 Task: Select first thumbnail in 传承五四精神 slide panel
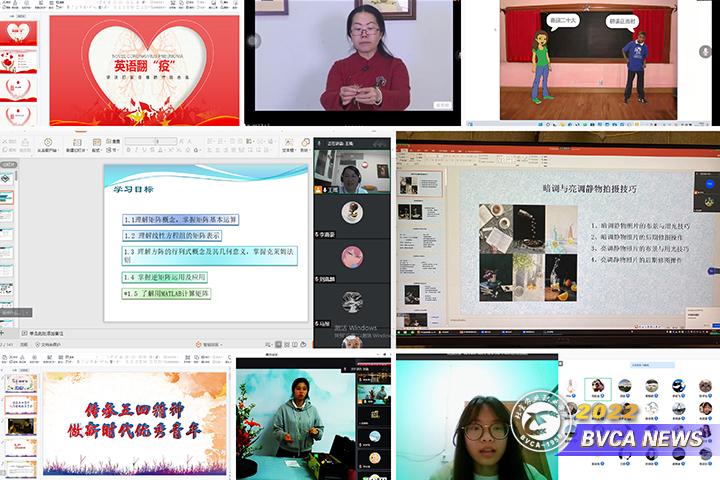point(20,382)
